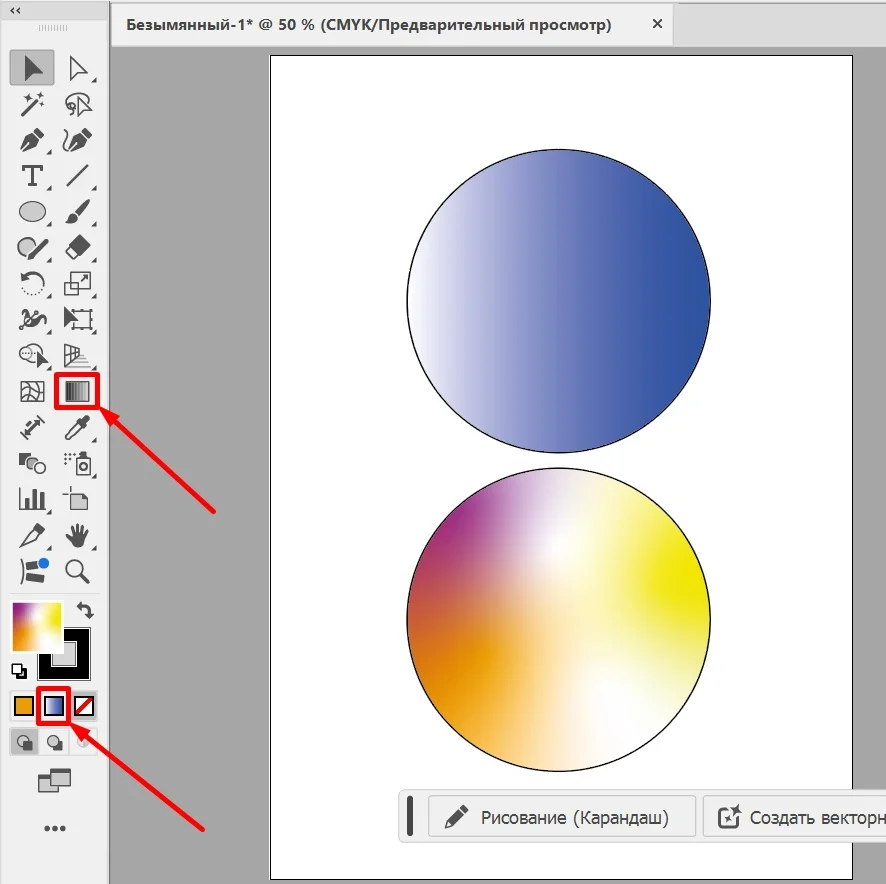The image size is (886, 884).
Task: Select the Shape Builder tool
Action: pyautogui.click(x=33, y=355)
